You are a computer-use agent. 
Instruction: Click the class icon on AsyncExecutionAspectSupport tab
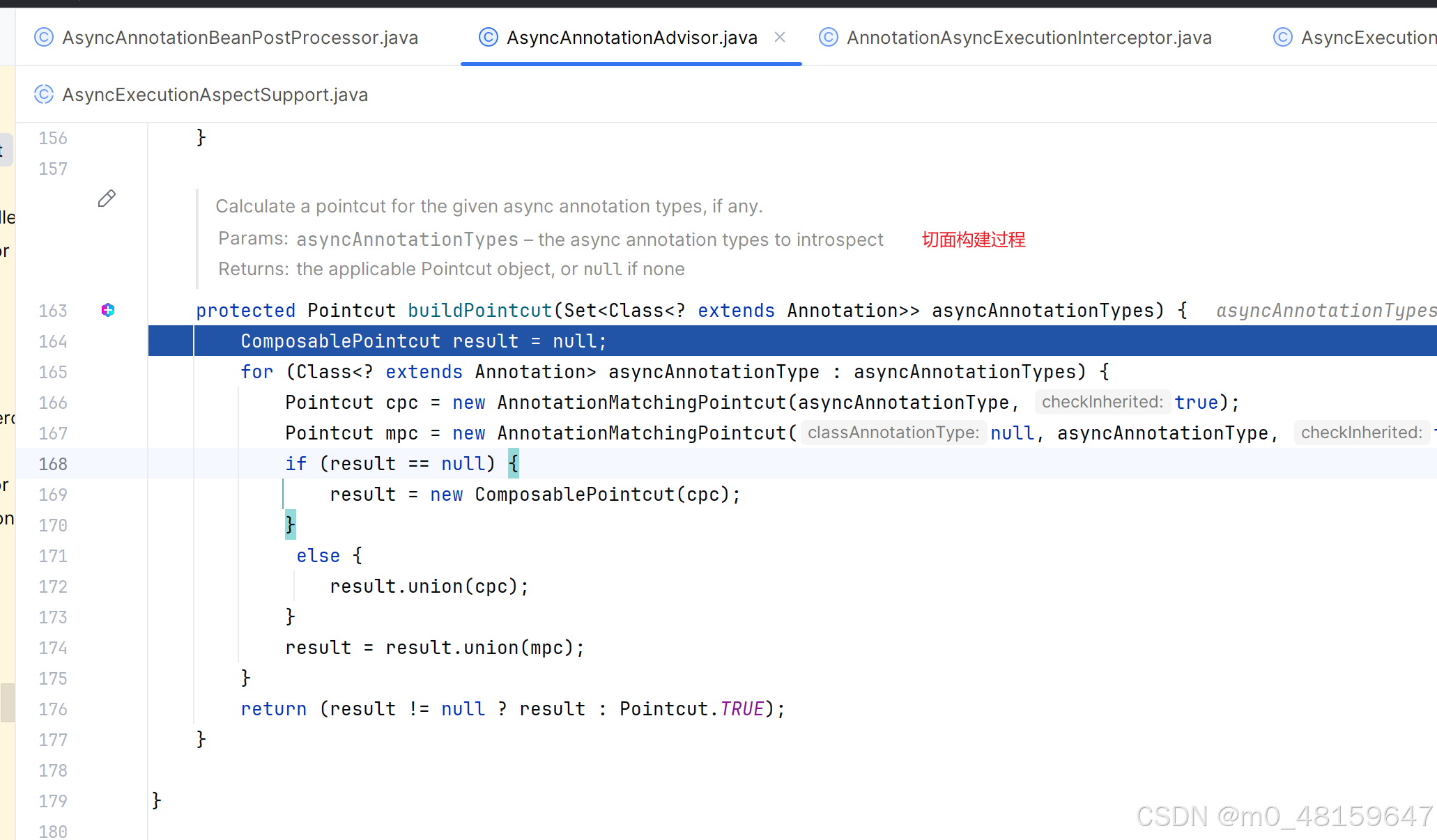pos(44,95)
